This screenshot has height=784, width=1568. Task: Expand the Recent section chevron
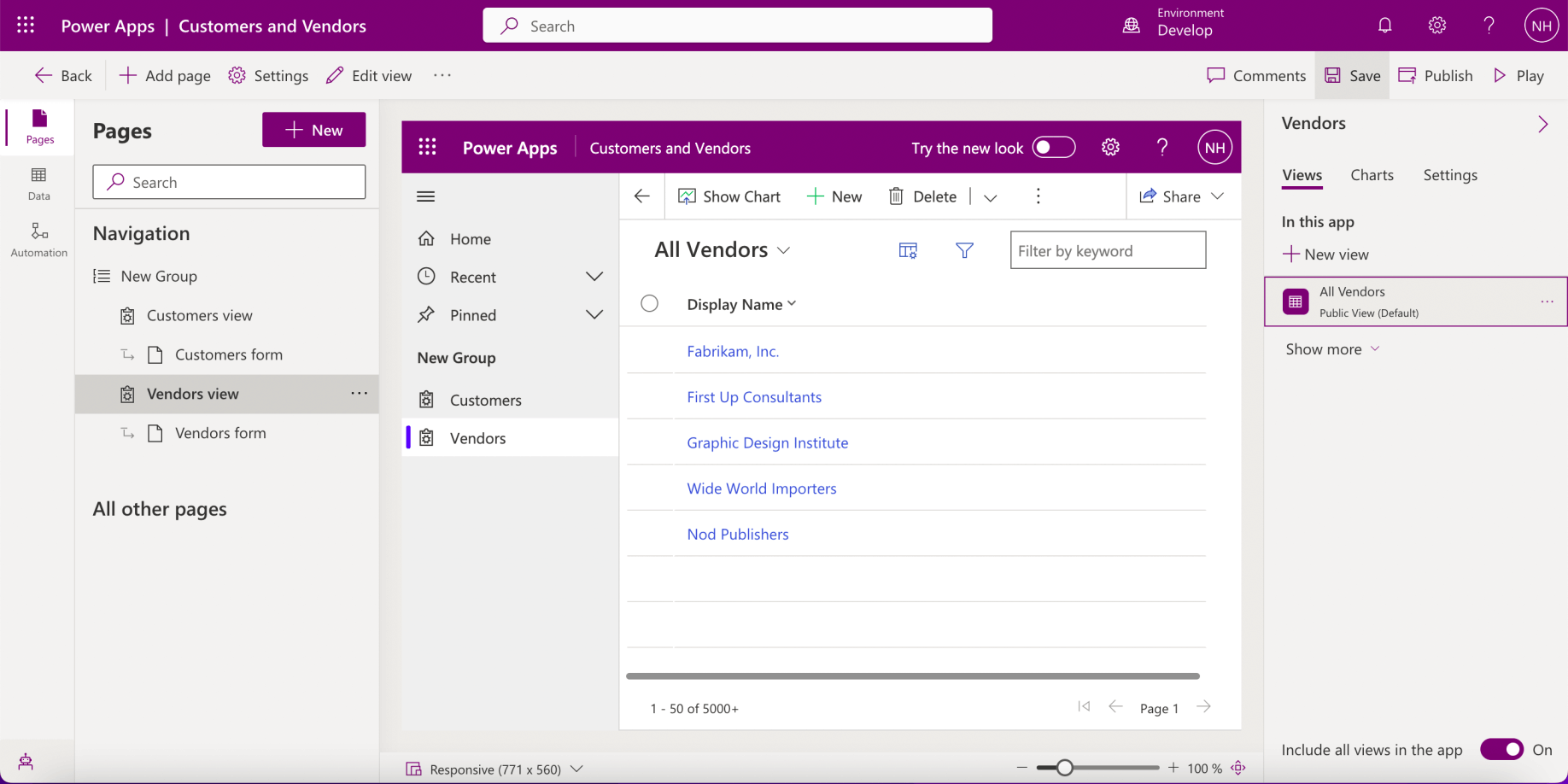click(594, 277)
